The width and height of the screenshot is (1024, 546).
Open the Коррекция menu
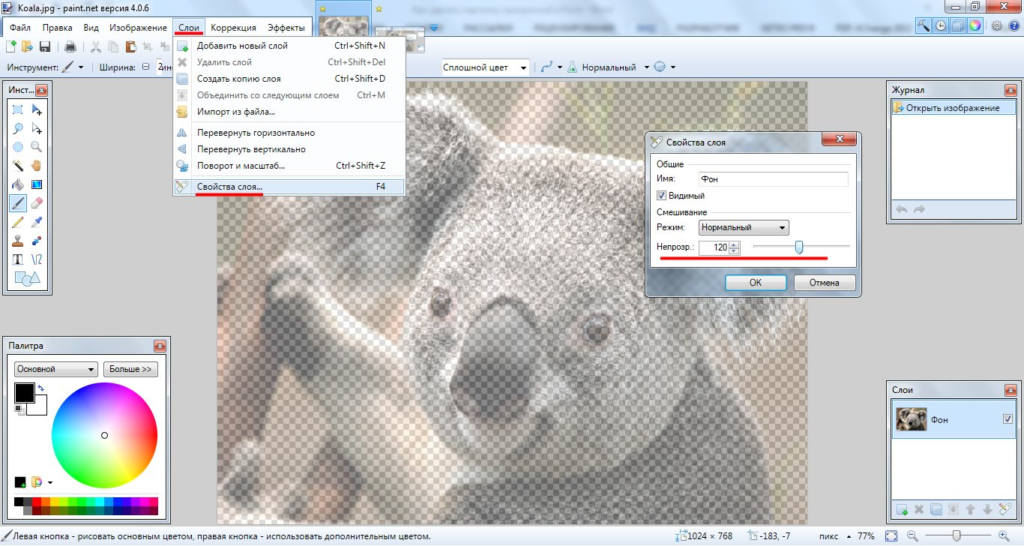(233, 27)
